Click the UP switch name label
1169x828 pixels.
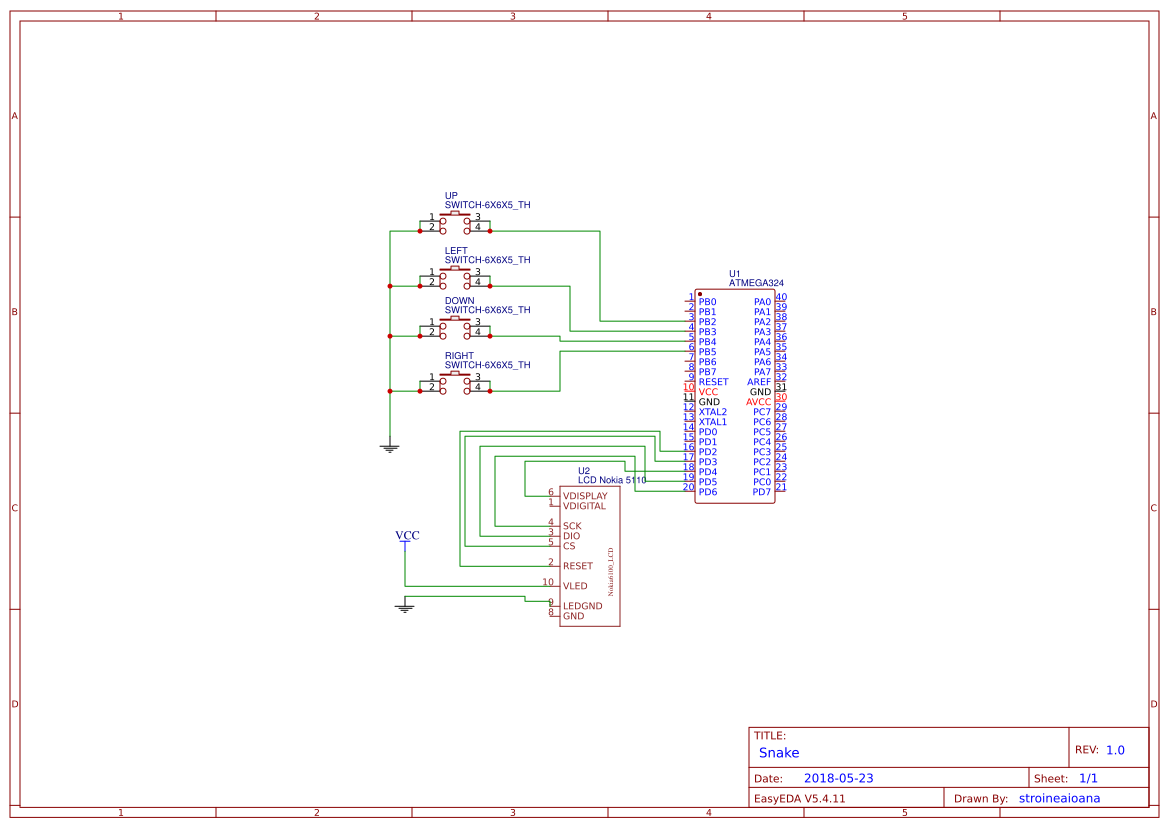click(x=451, y=196)
